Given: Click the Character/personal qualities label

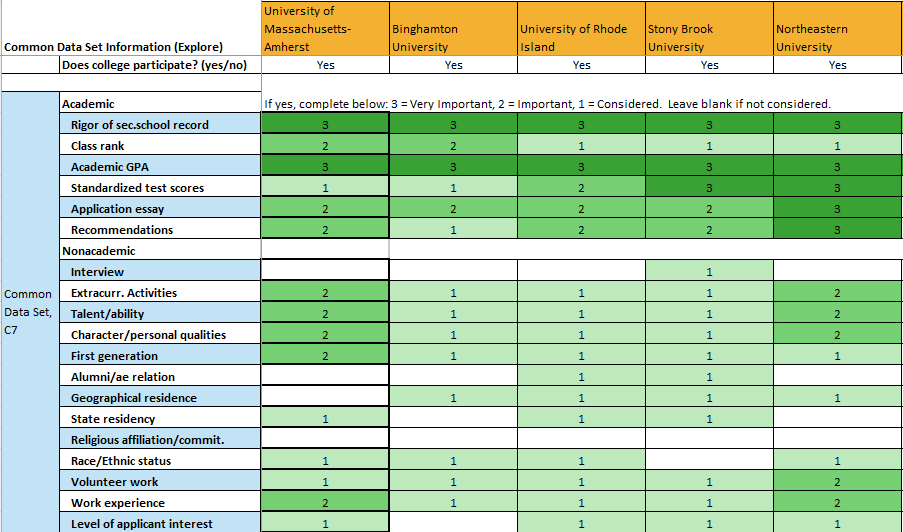Looking at the screenshot, I should point(160,335).
